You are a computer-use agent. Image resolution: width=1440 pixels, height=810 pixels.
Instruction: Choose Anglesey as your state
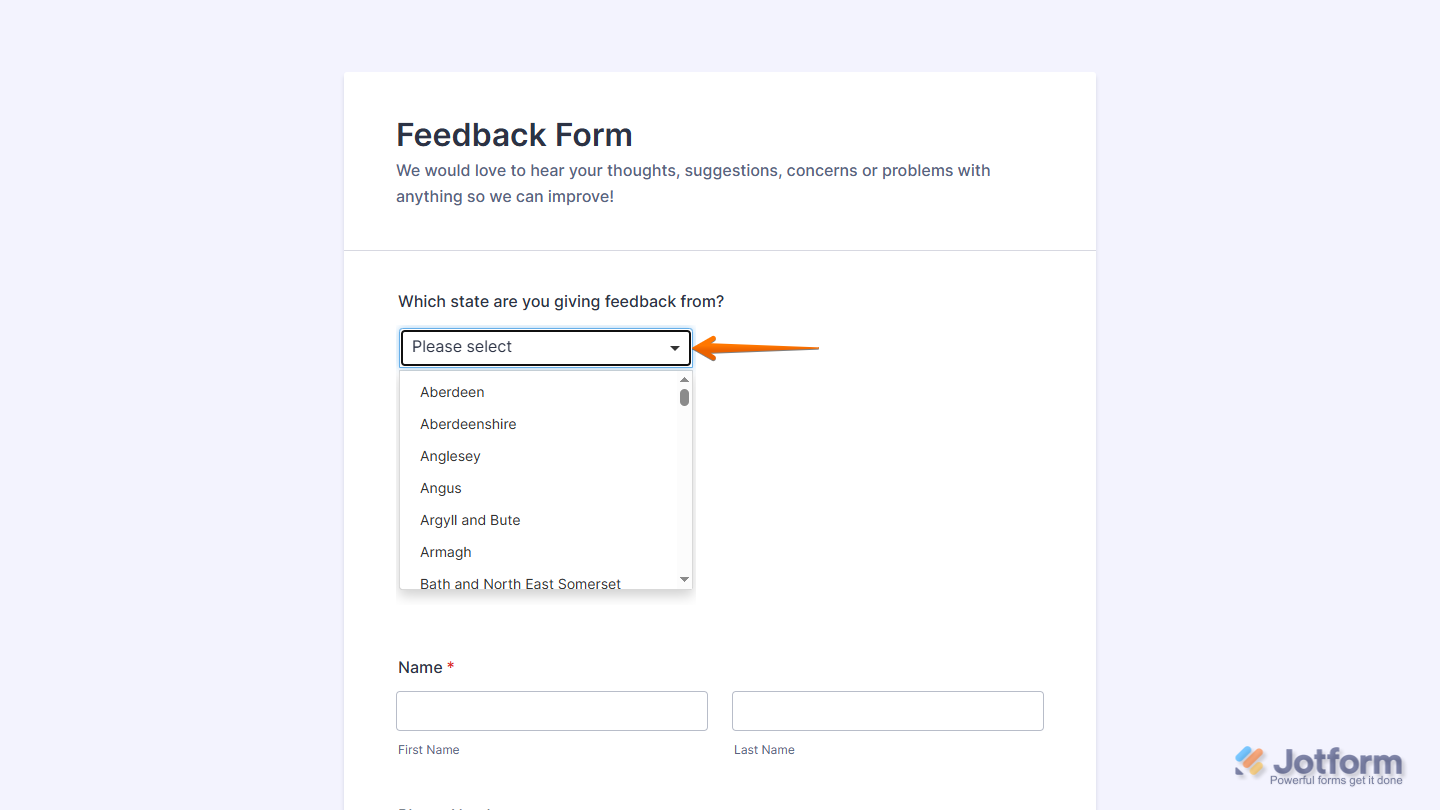coord(450,456)
